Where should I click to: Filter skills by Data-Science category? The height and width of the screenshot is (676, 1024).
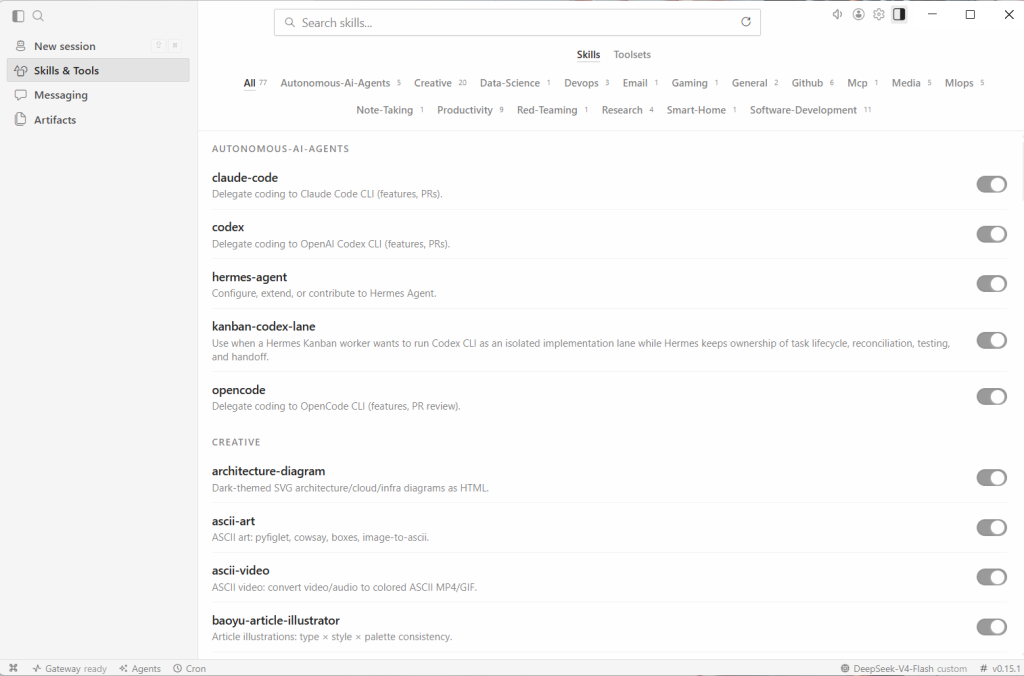pyautogui.click(x=515, y=83)
